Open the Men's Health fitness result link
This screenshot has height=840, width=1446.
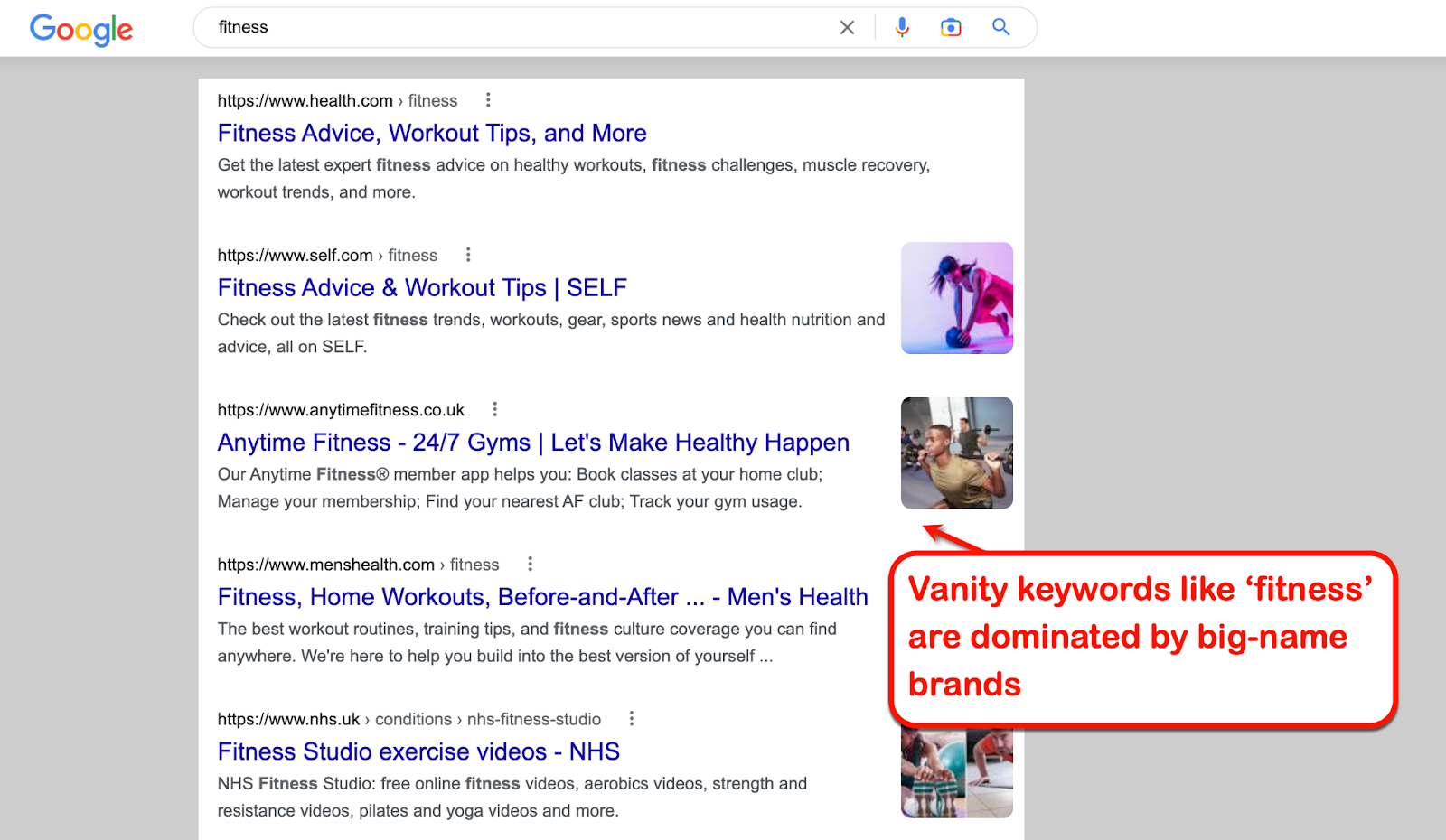point(542,596)
